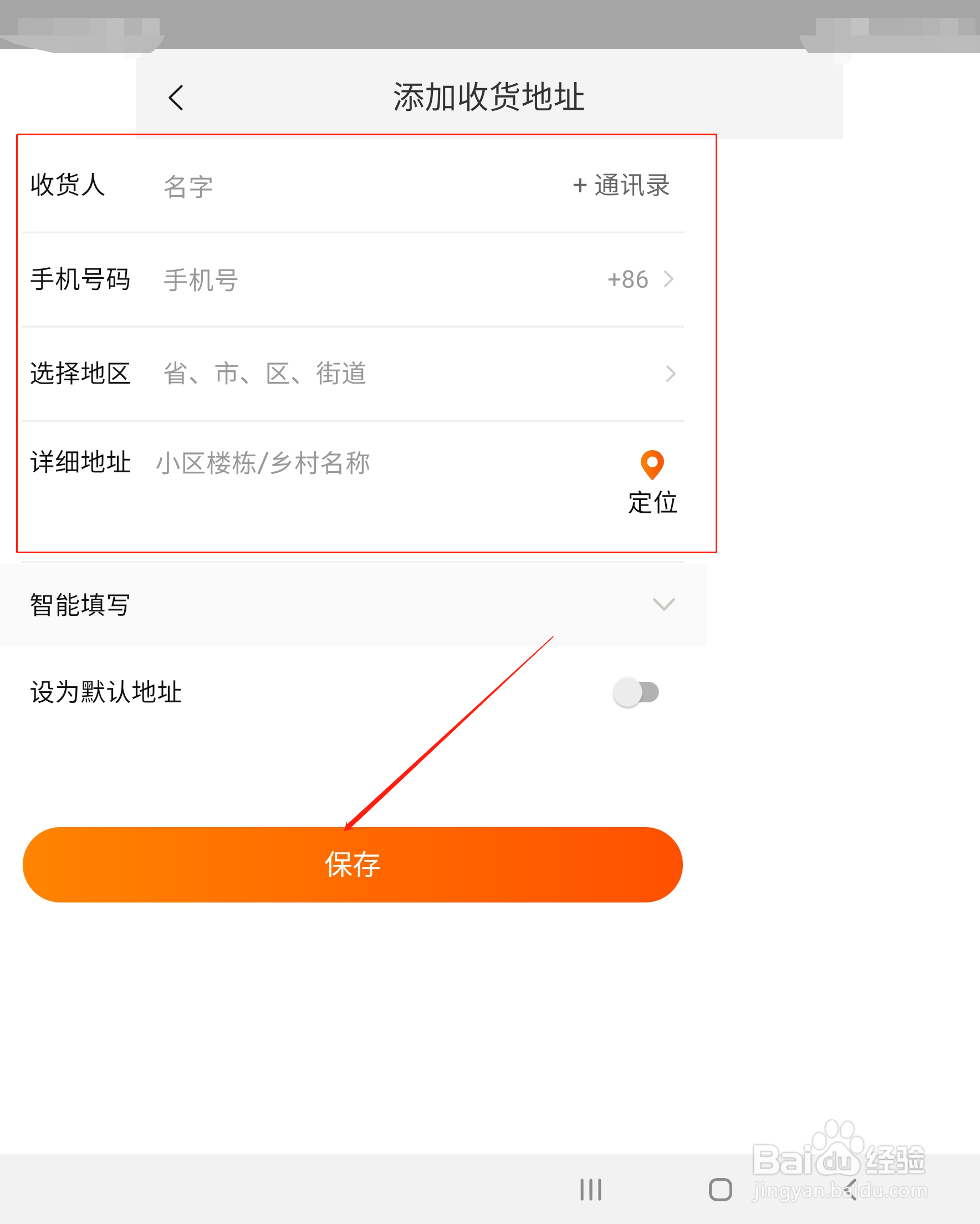Tap Android recent apps icon
This screenshot has width=980, height=1224.
coord(590,1190)
